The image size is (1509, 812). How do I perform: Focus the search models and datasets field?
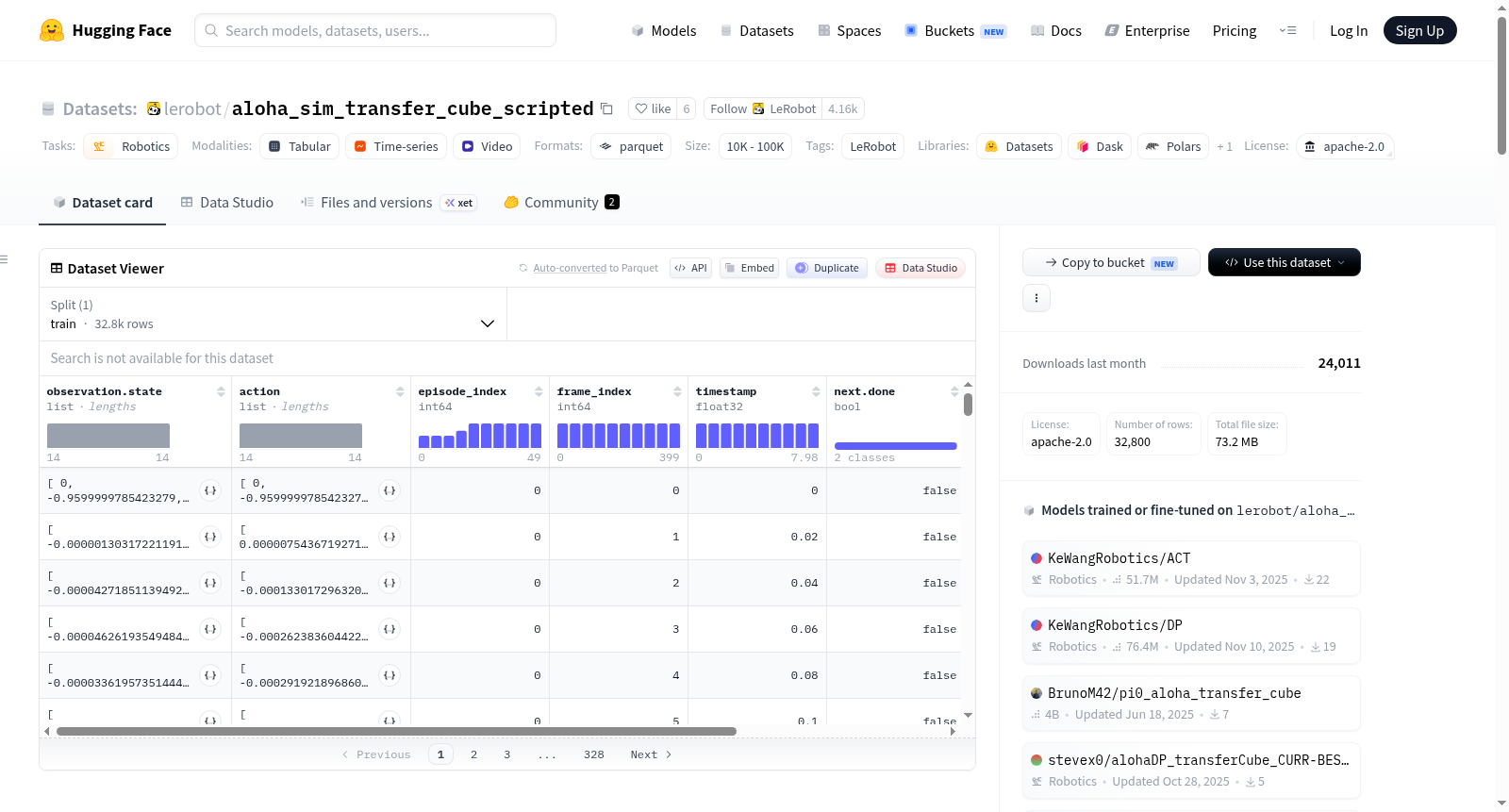[375, 30]
